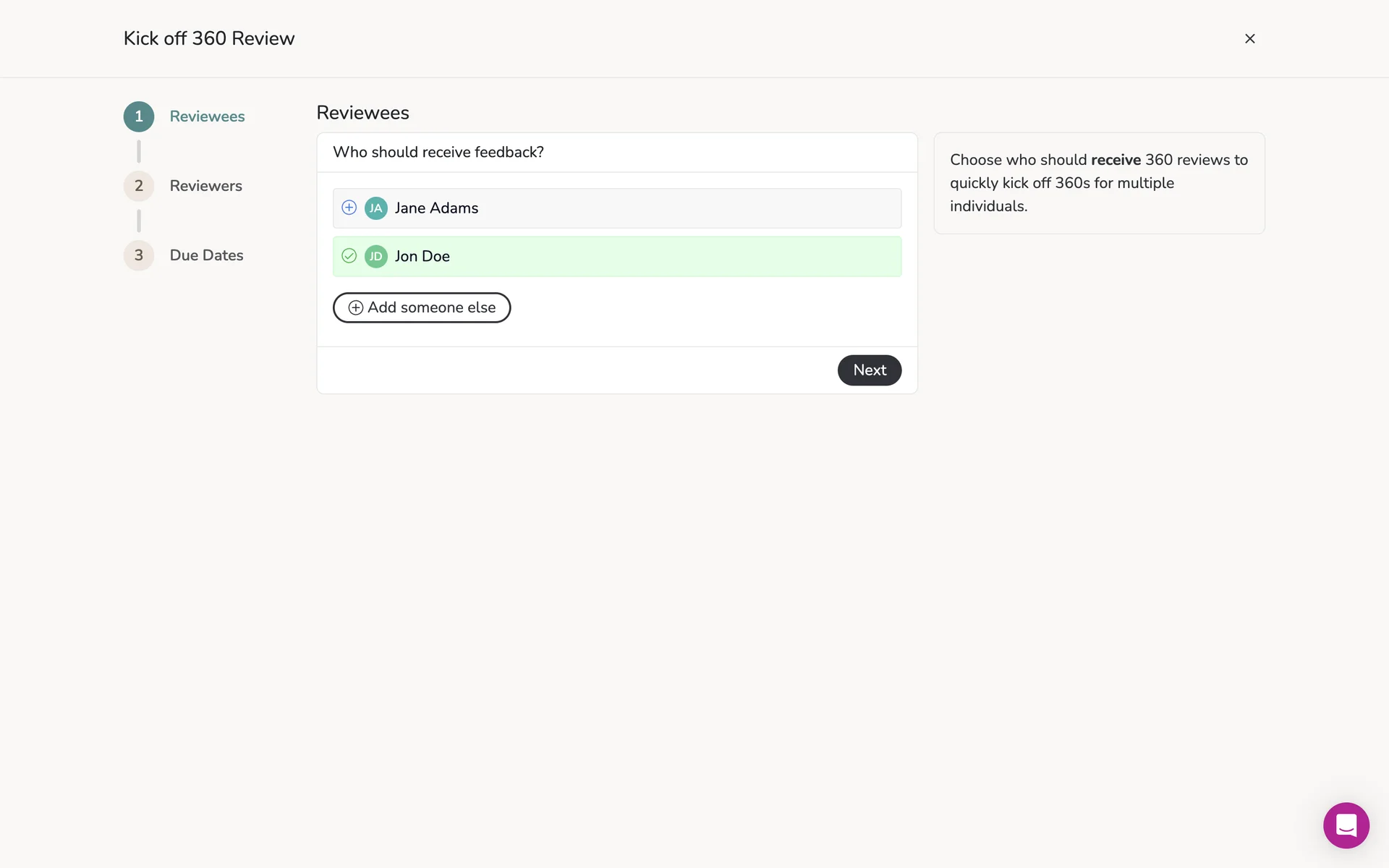Go to the Due Dates step
The height and width of the screenshot is (868, 1389).
coord(206,255)
